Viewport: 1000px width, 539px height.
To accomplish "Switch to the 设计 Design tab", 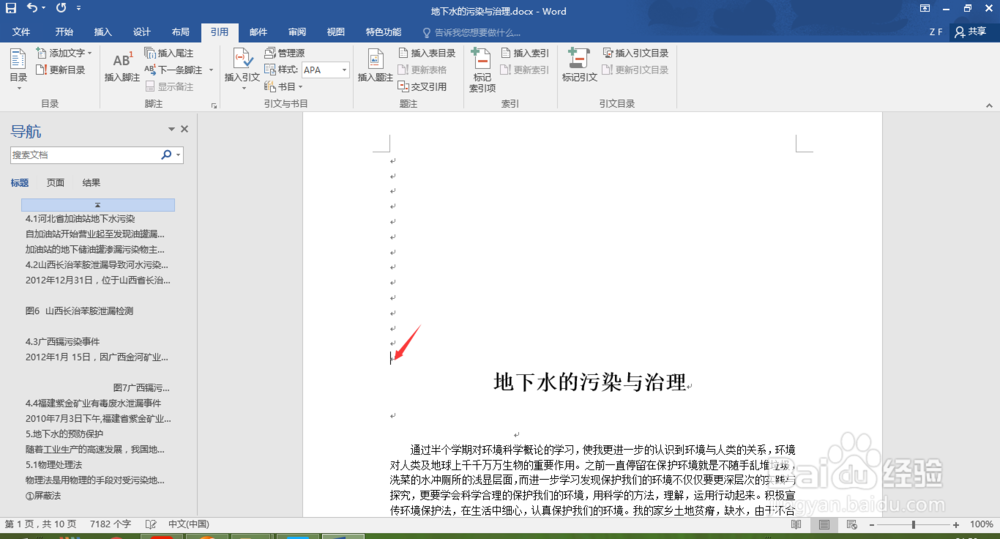I will (x=142, y=32).
